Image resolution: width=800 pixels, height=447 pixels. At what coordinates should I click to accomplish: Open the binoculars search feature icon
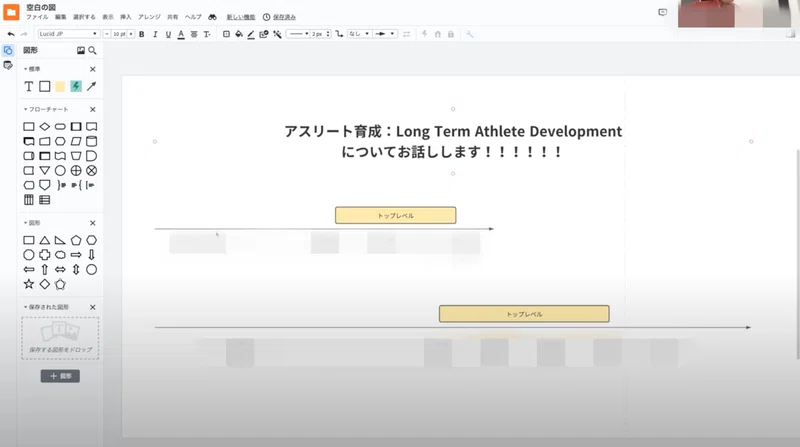[x=212, y=17]
